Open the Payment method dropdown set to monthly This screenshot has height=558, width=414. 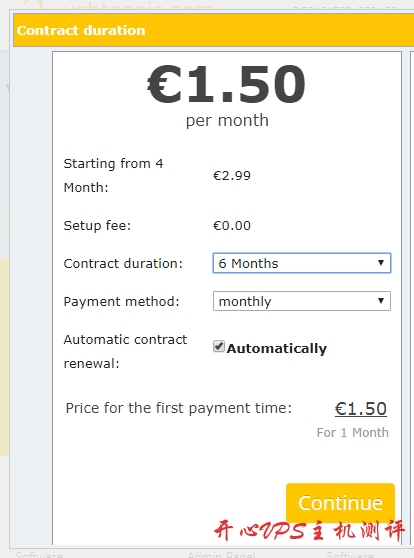302,301
